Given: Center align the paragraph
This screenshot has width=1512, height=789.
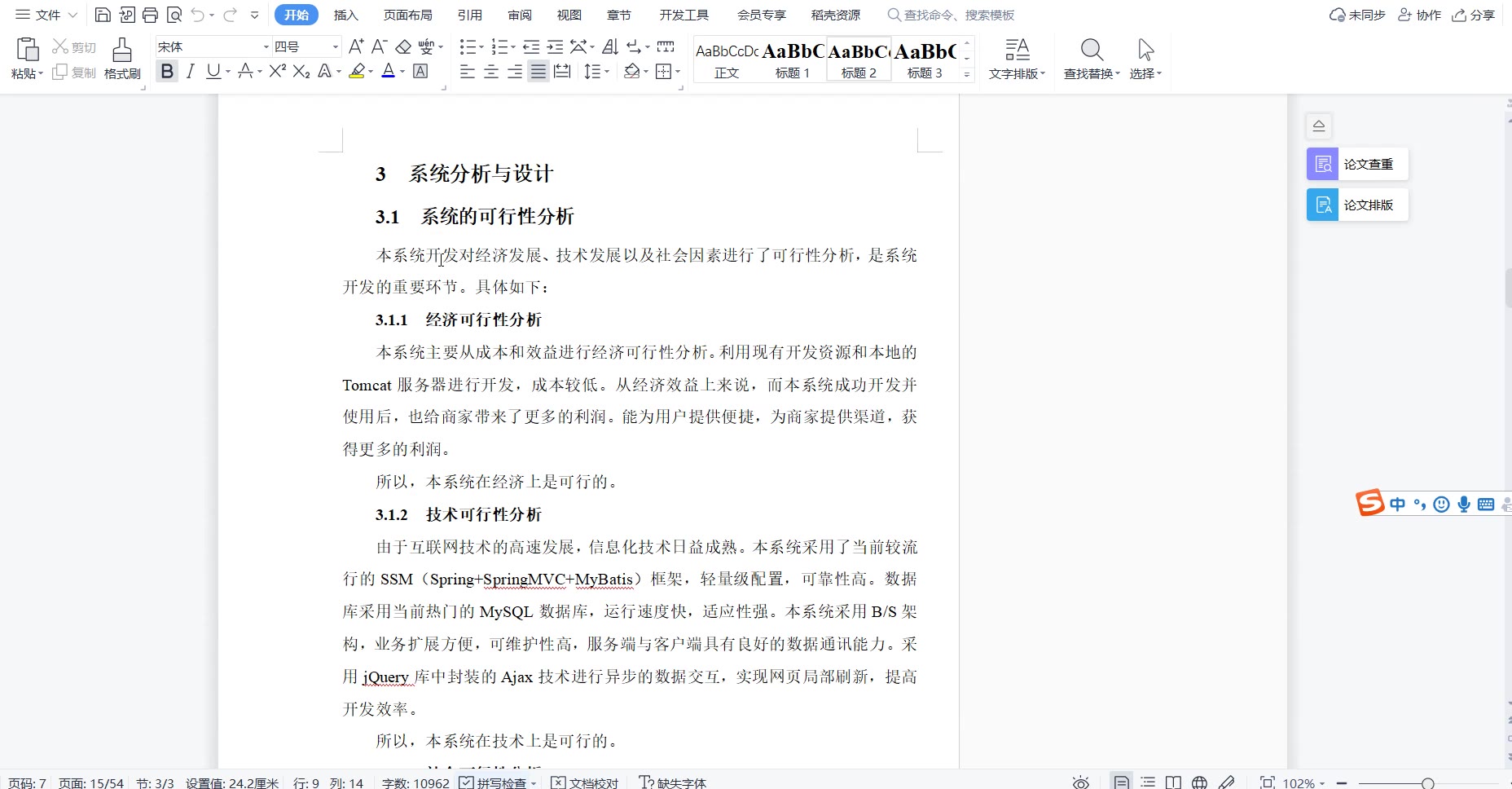Looking at the screenshot, I should tap(491, 72).
